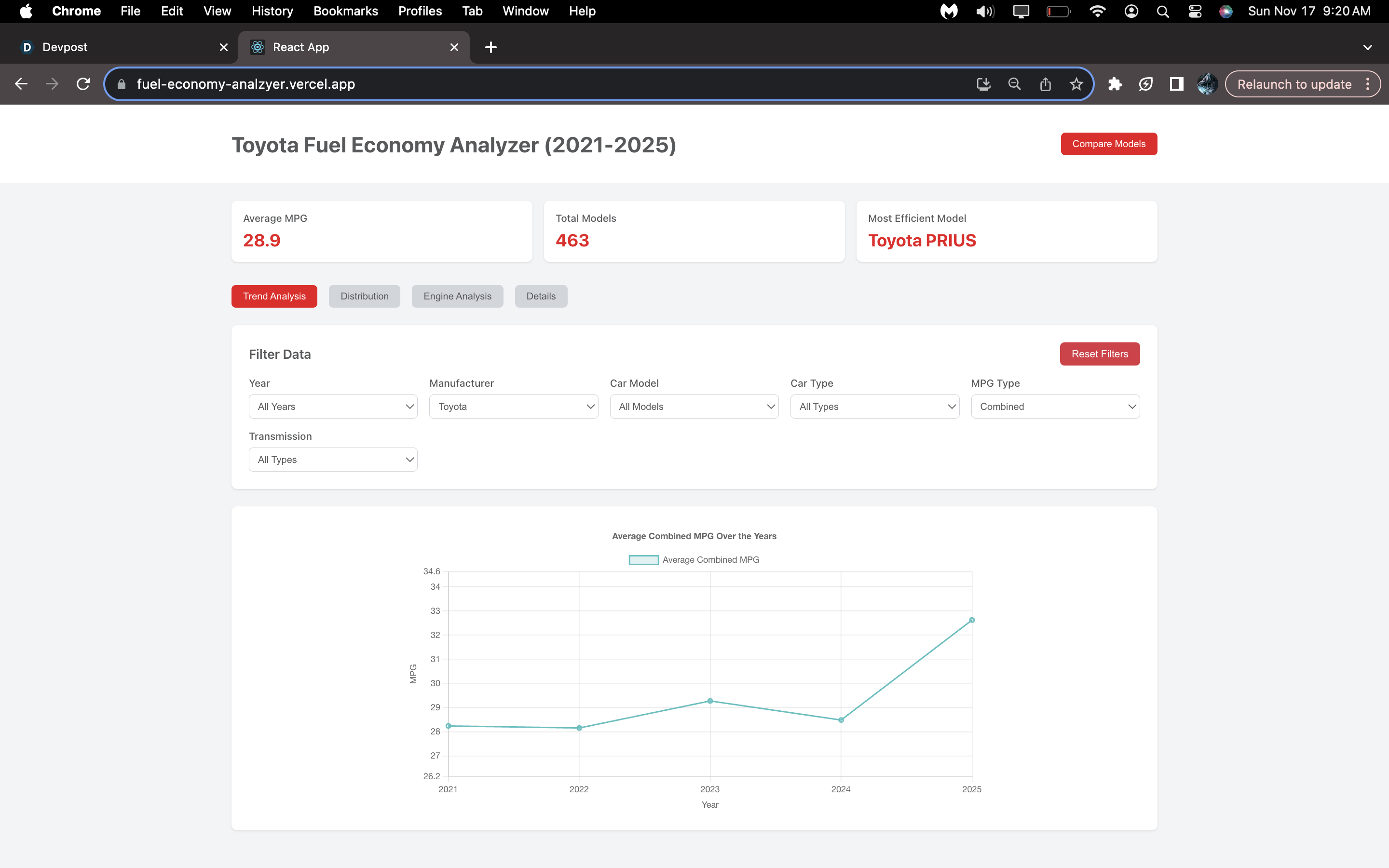Select the Engine Analysis tab
The width and height of the screenshot is (1389, 868).
457,296
